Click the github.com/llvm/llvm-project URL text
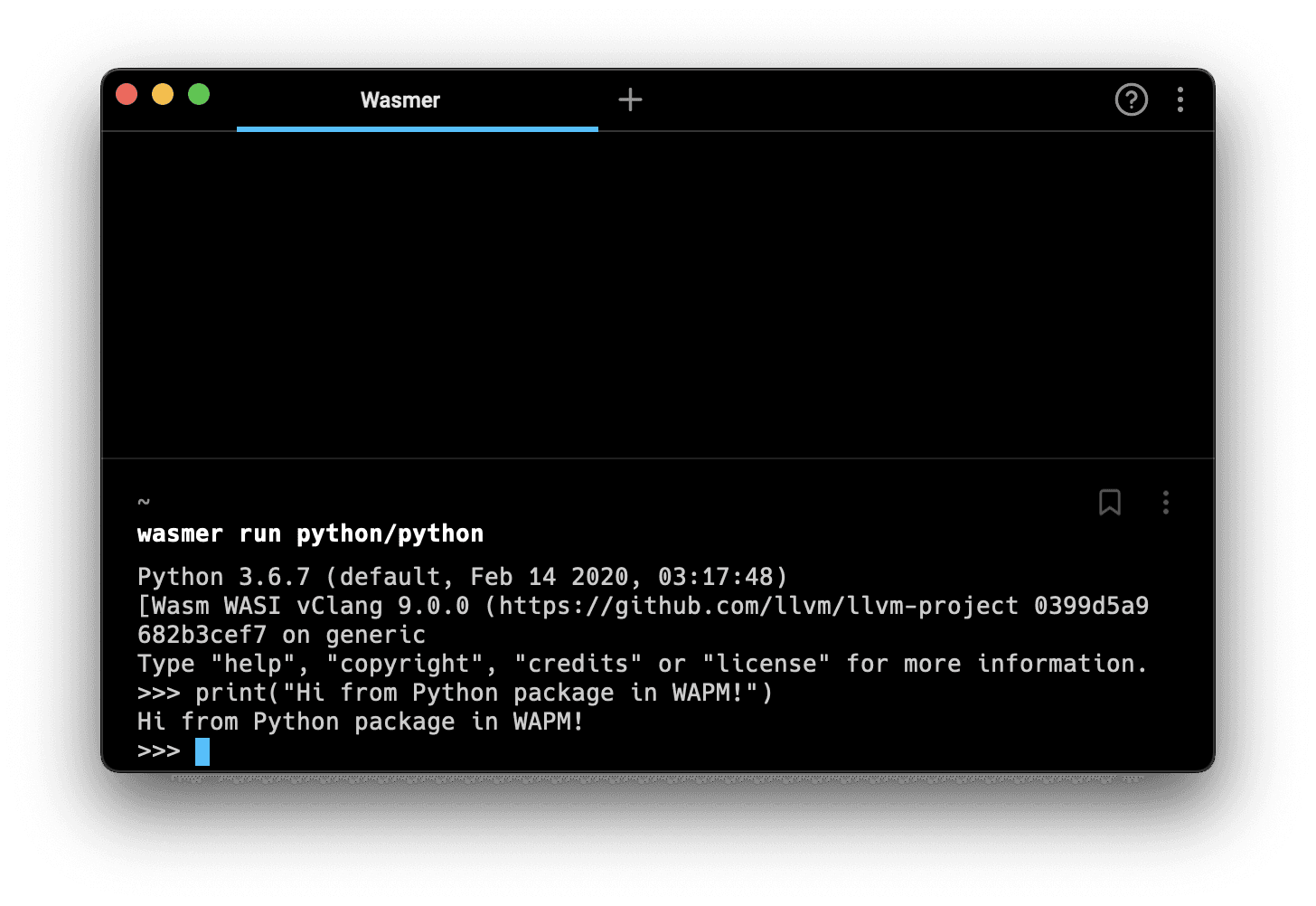This screenshot has width=1316, height=906. pyautogui.click(x=758, y=606)
